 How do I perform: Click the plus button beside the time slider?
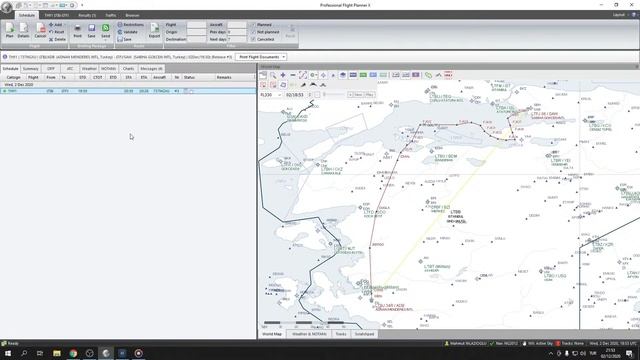pos(350,95)
